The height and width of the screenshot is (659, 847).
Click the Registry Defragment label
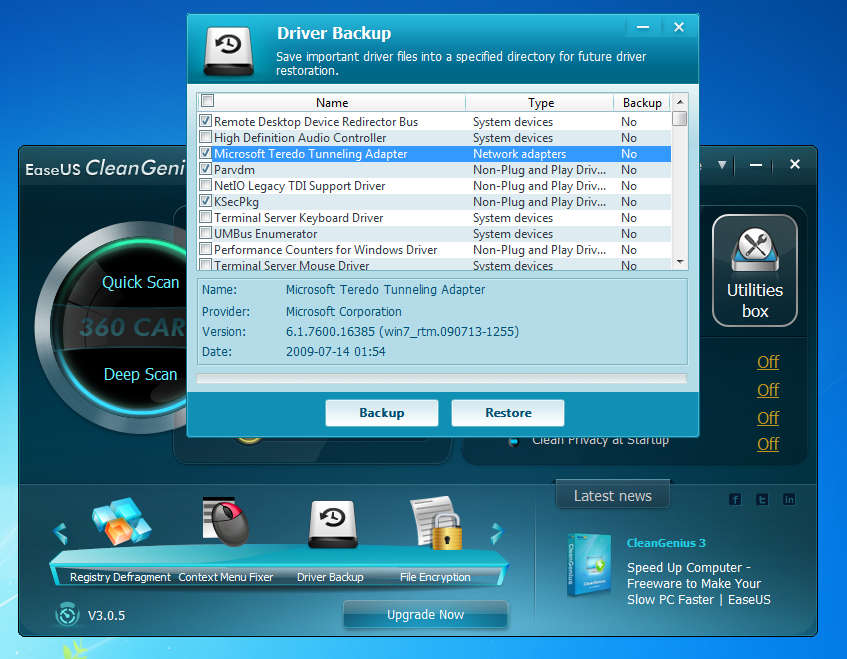[120, 577]
